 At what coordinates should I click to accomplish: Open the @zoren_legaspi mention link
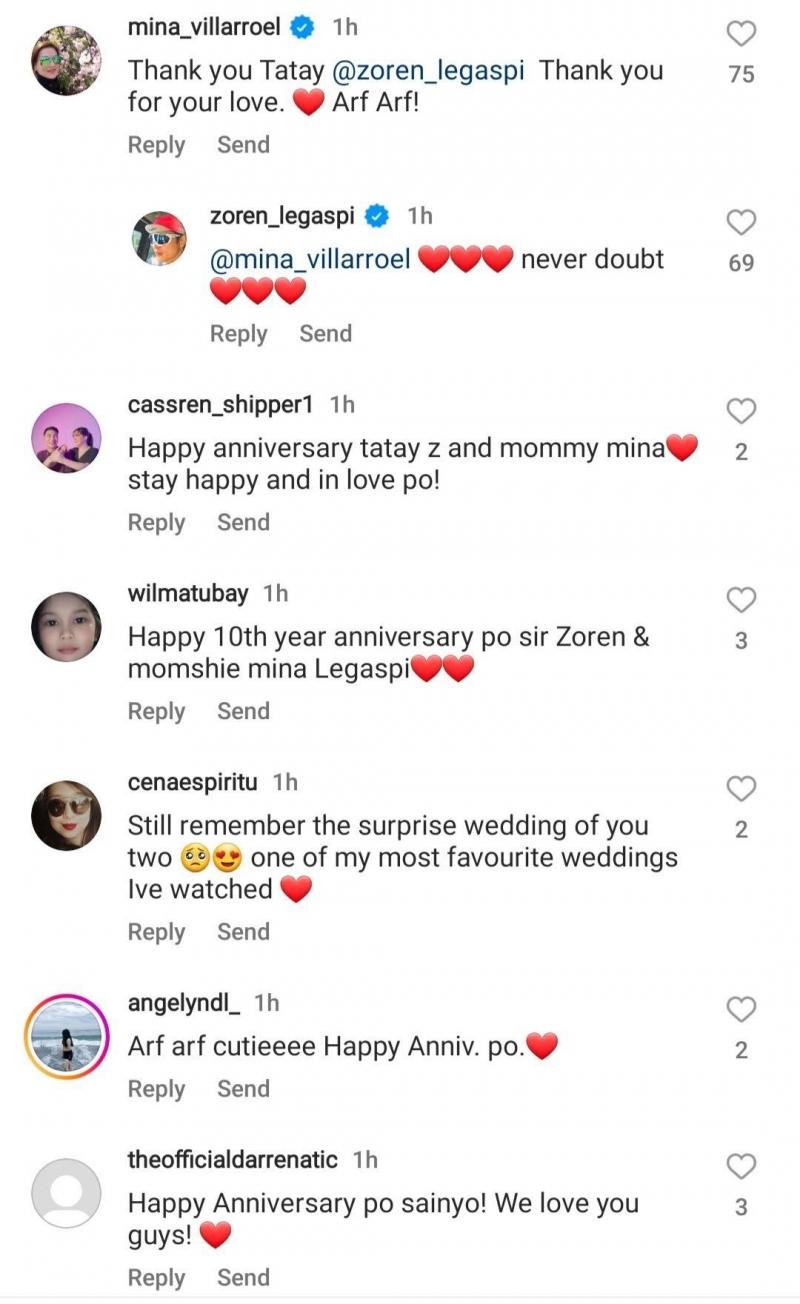(427, 71)
